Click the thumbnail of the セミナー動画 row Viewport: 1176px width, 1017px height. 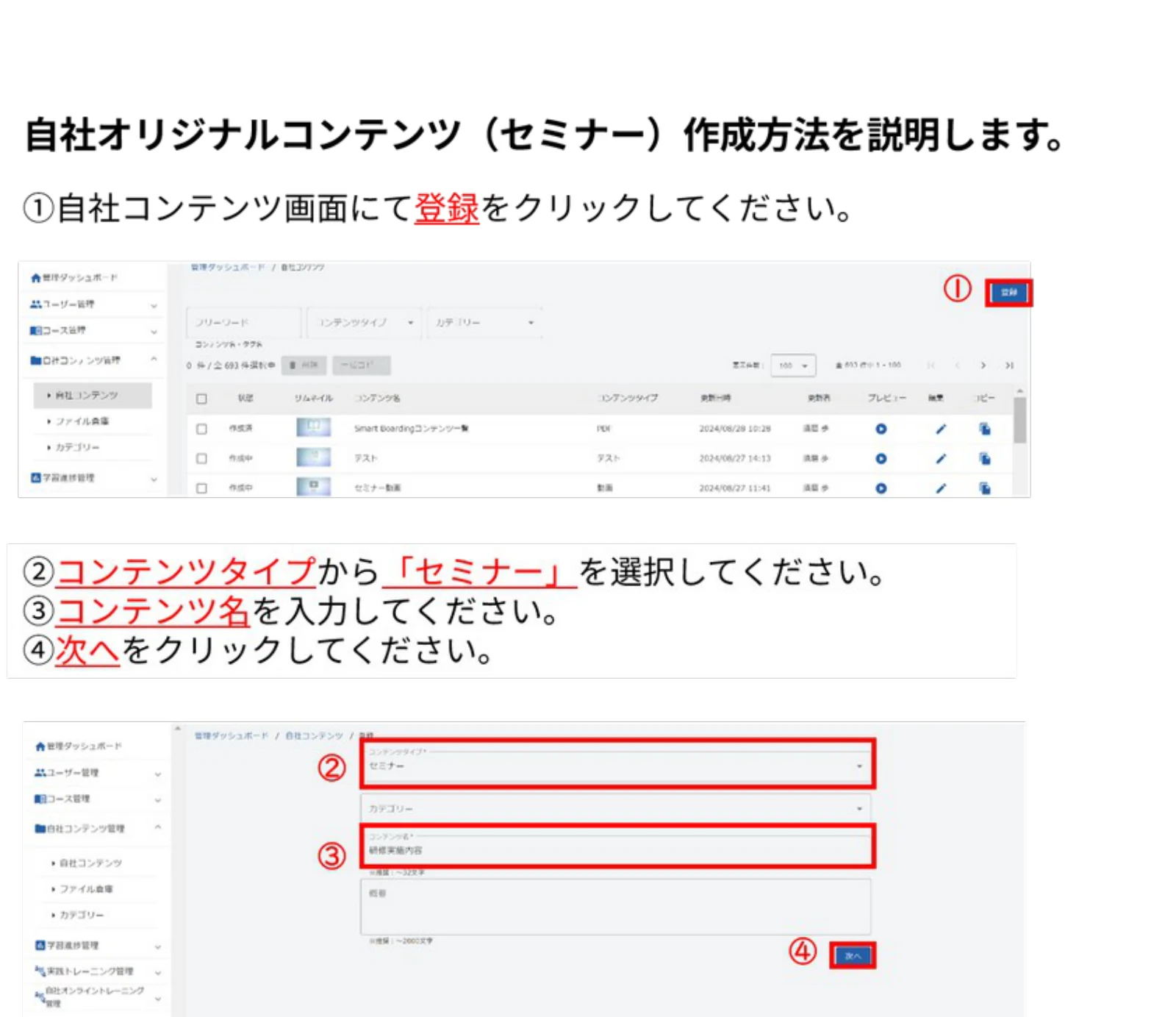pos(313,486)
